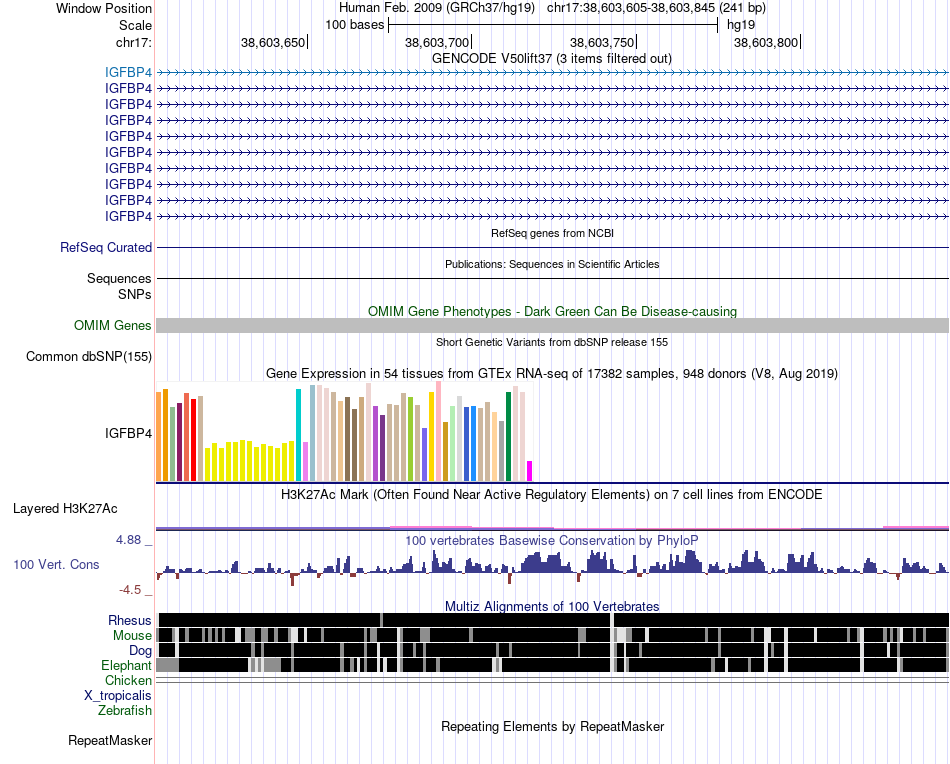
Task: Click the Window Position label
Action: click(x=104, y=8)
